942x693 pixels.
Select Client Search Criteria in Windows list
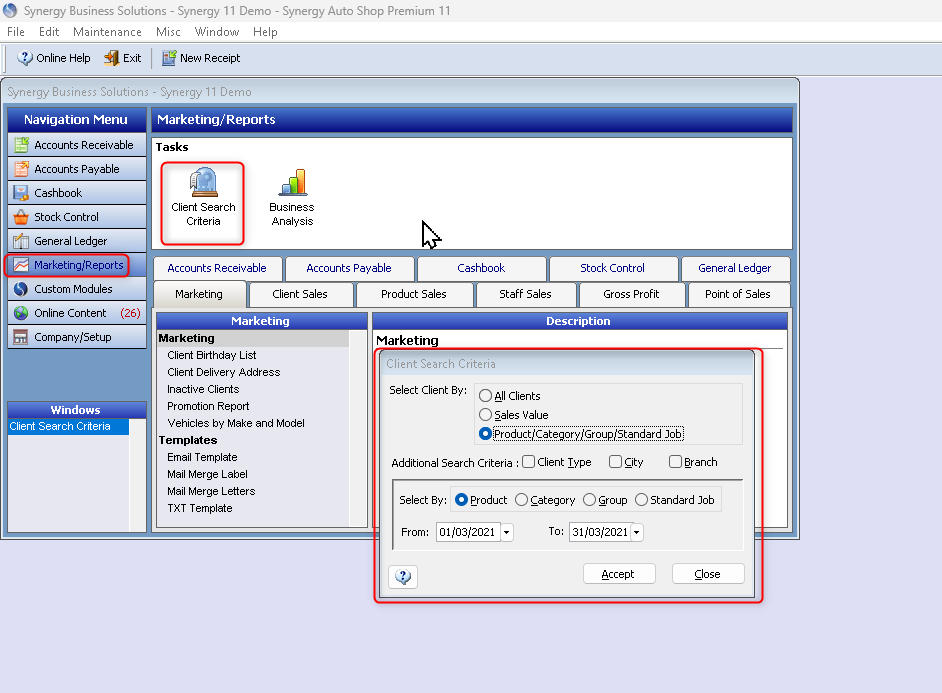(x=68, y=426)
